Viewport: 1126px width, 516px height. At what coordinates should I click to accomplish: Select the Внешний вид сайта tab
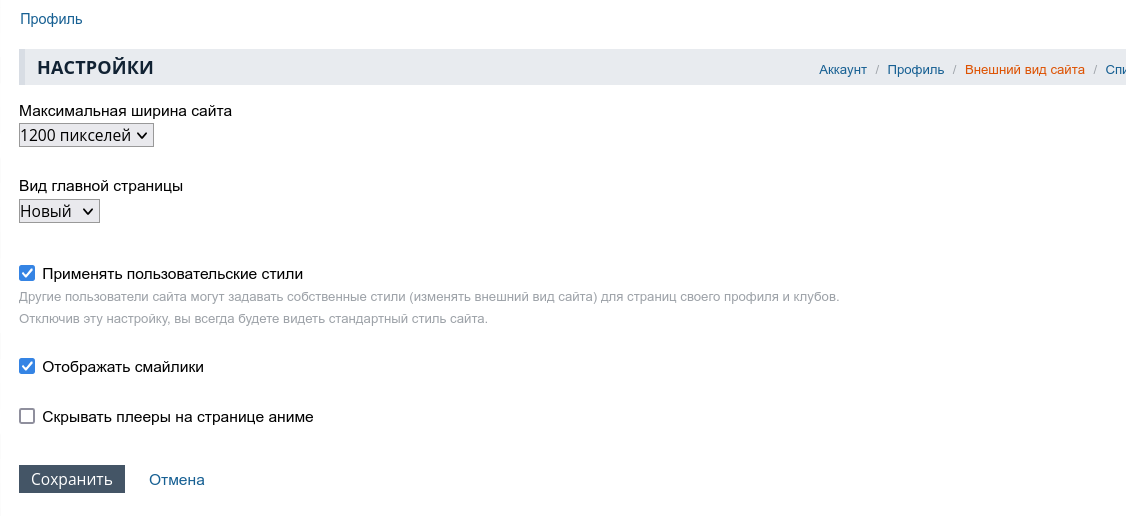pos(1024,70)
